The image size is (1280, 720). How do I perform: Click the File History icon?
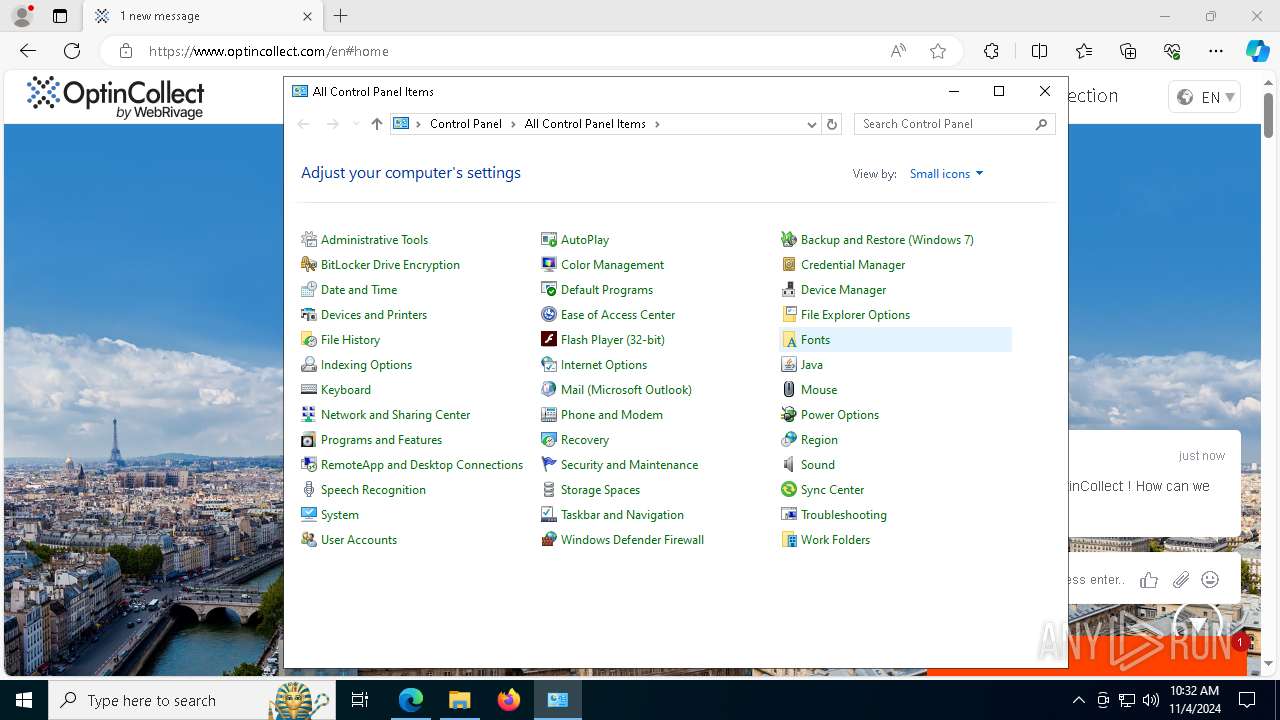[309, 340]
